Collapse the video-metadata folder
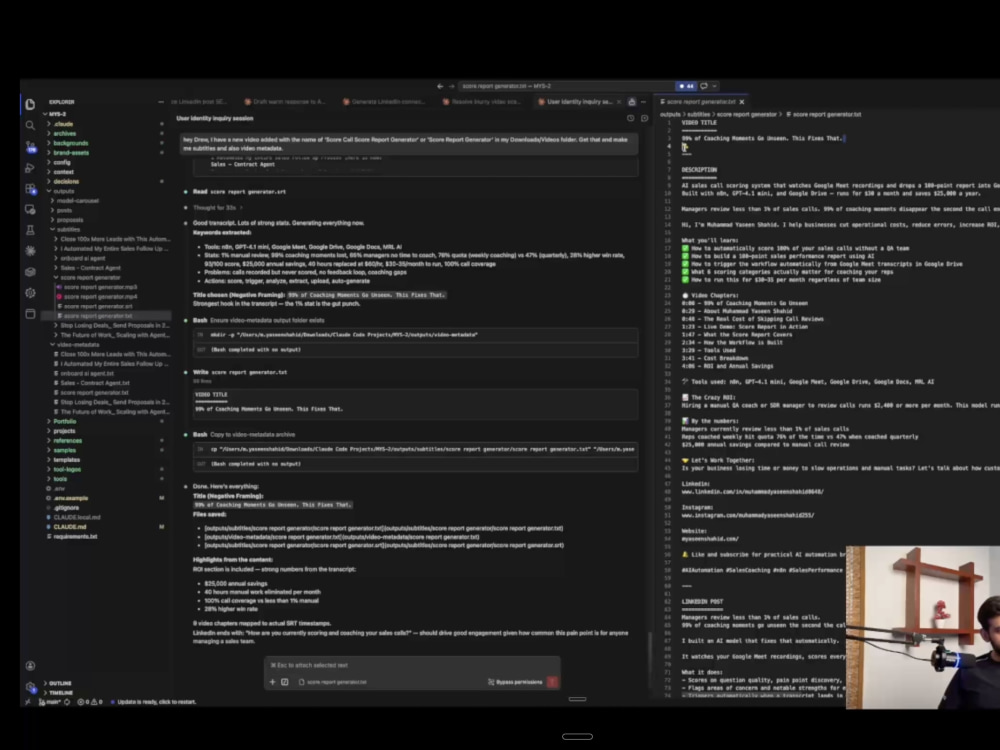This screenshot has height=750, width=1000. [x=77, y=344]
